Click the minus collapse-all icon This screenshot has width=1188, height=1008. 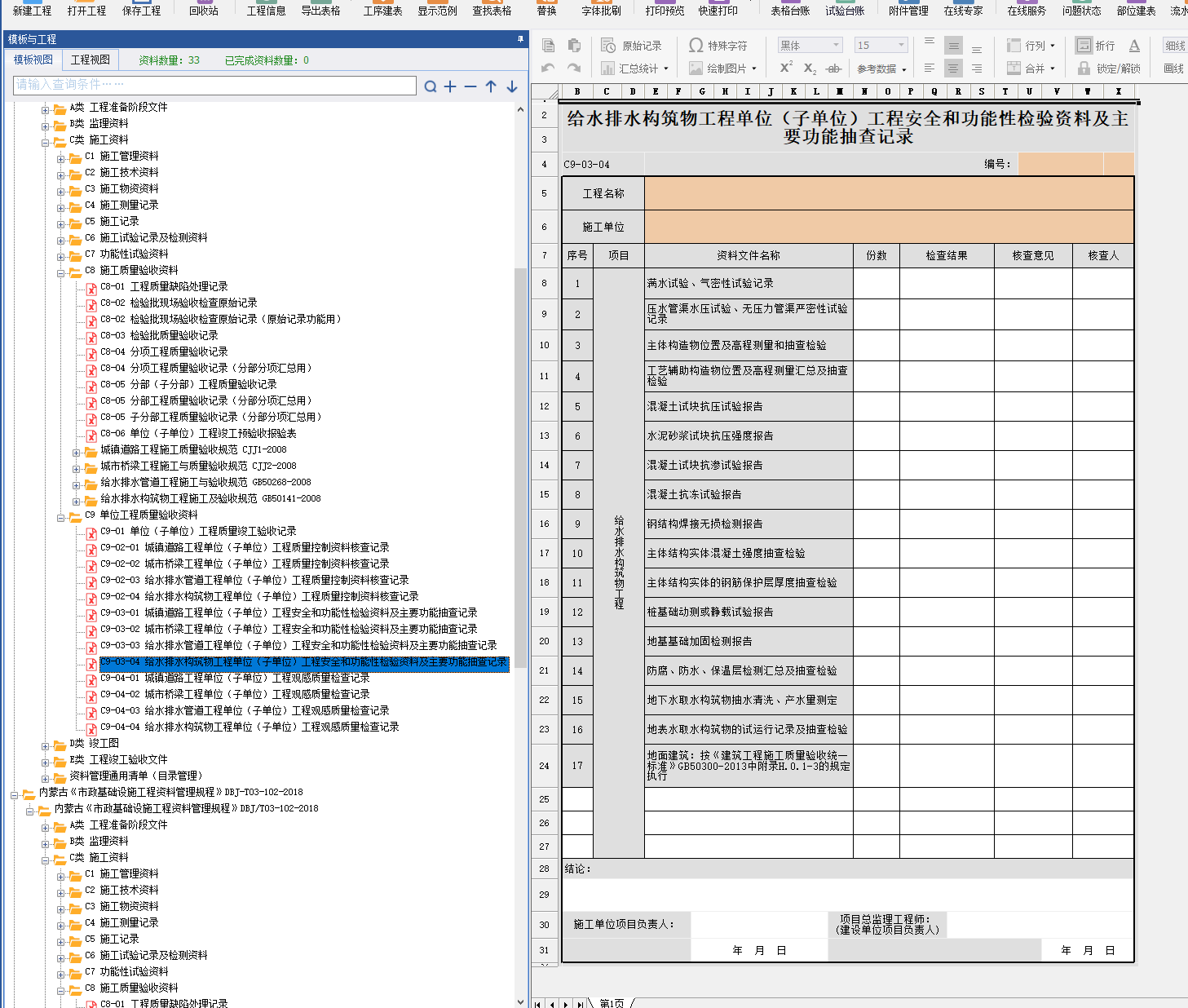(470, 86)
